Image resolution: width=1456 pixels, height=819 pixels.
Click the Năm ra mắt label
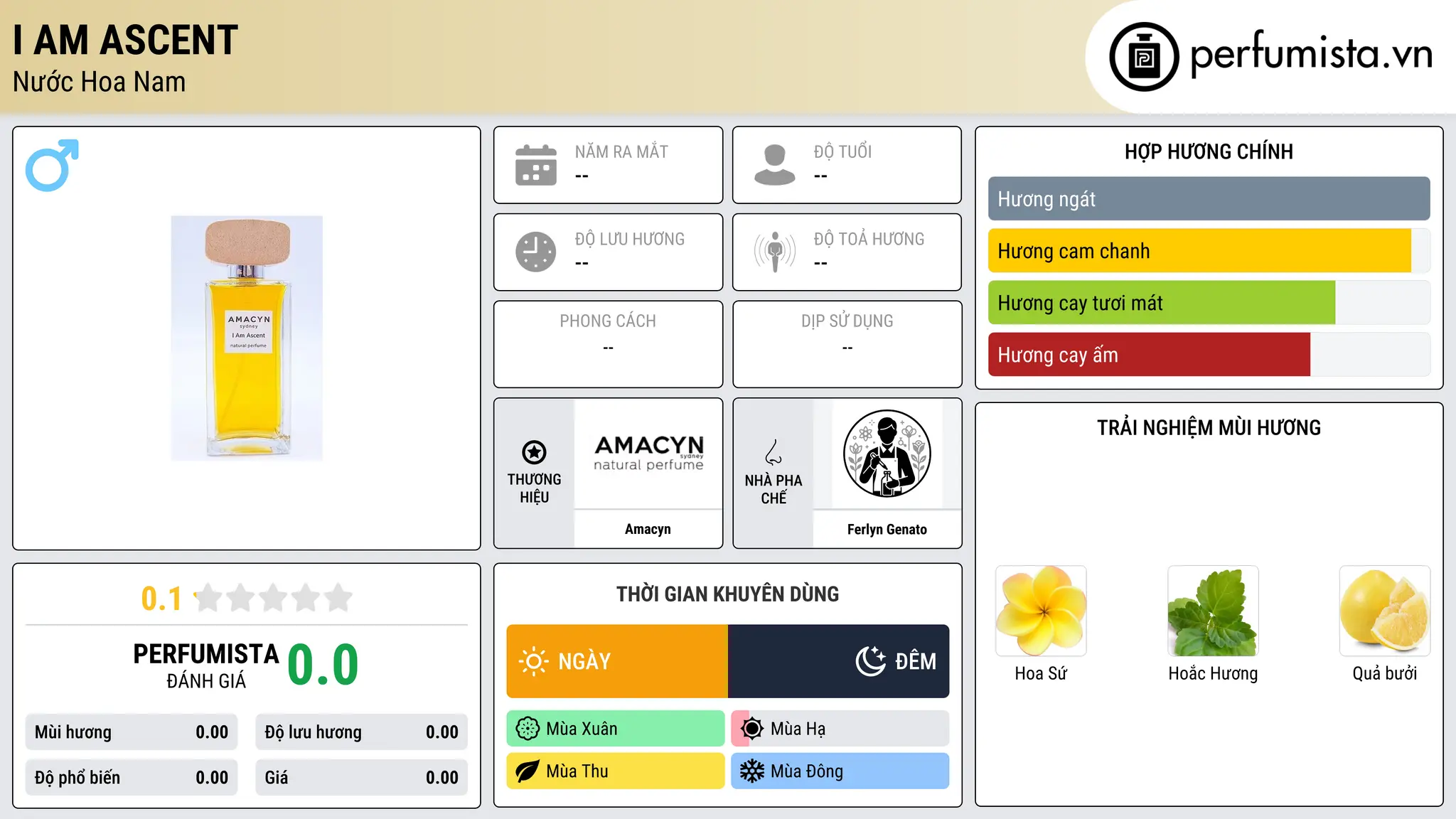tap(621, 151)
